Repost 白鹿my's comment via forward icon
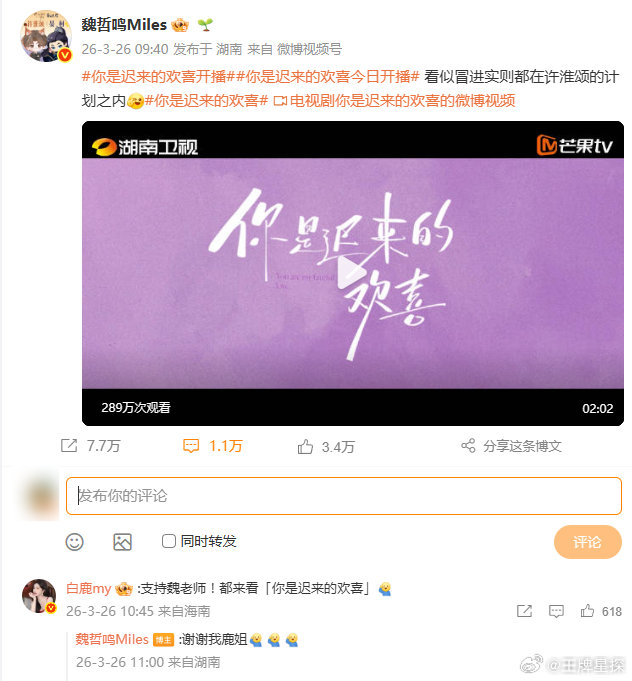Screen dimensions: 632x681 [x=525, y=611]
